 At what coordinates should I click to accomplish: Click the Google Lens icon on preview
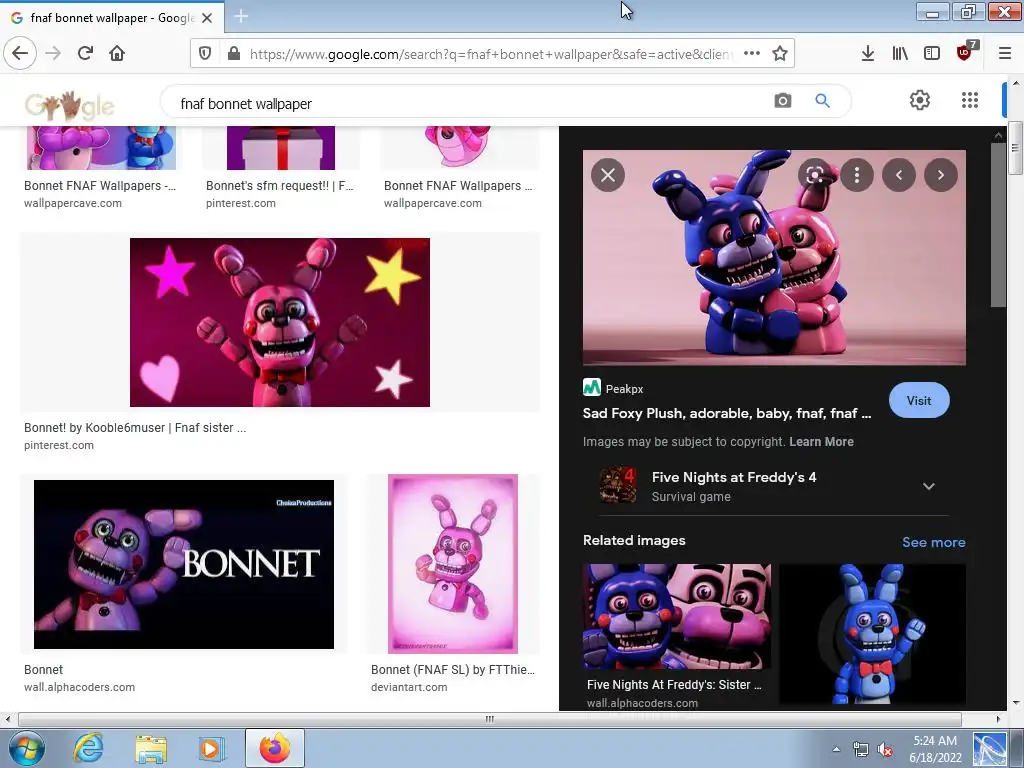(815, 175)
